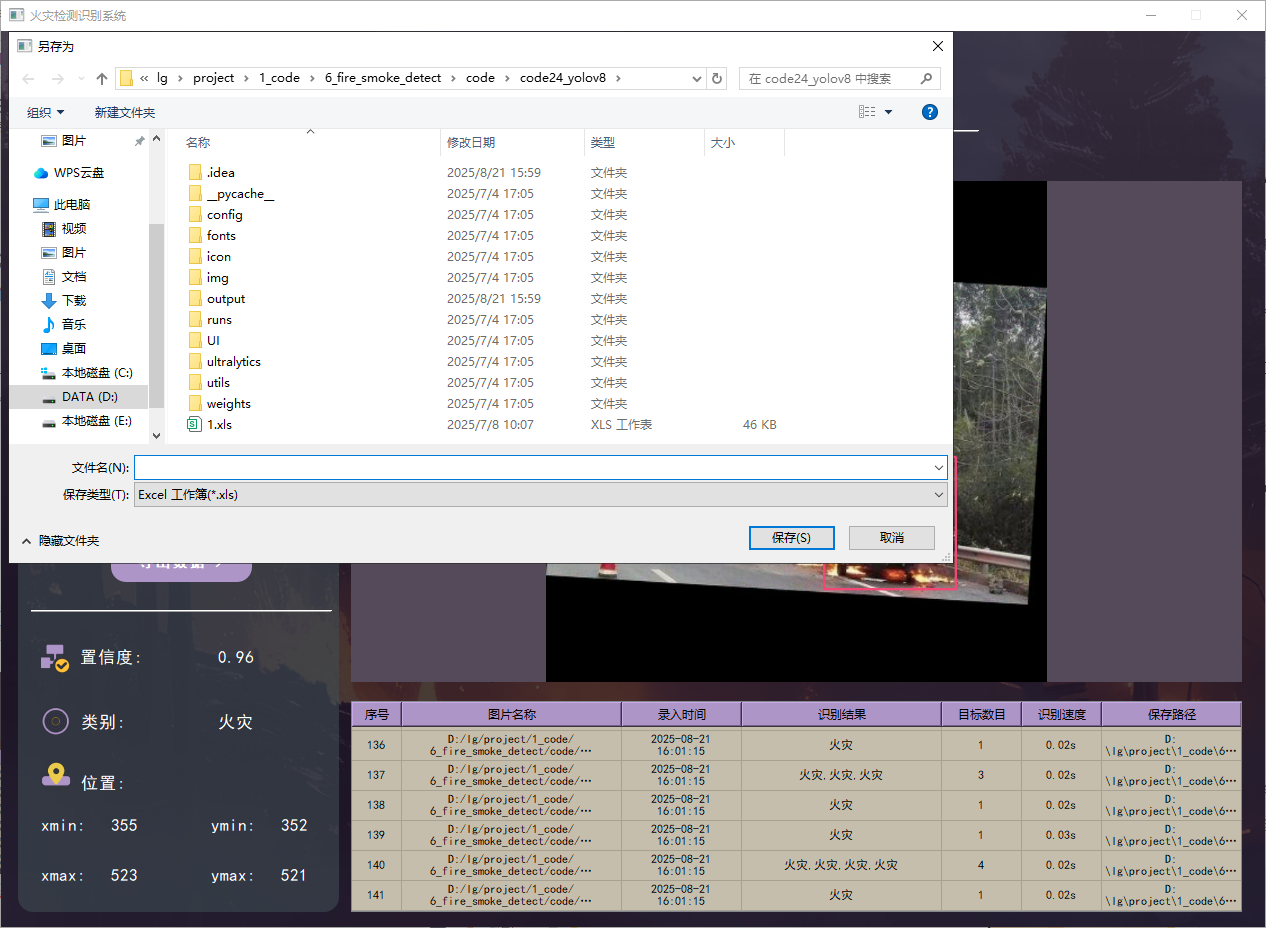Sort files by 类型 column
Viewport: 1266px width, 928px height.
point(603,143)
